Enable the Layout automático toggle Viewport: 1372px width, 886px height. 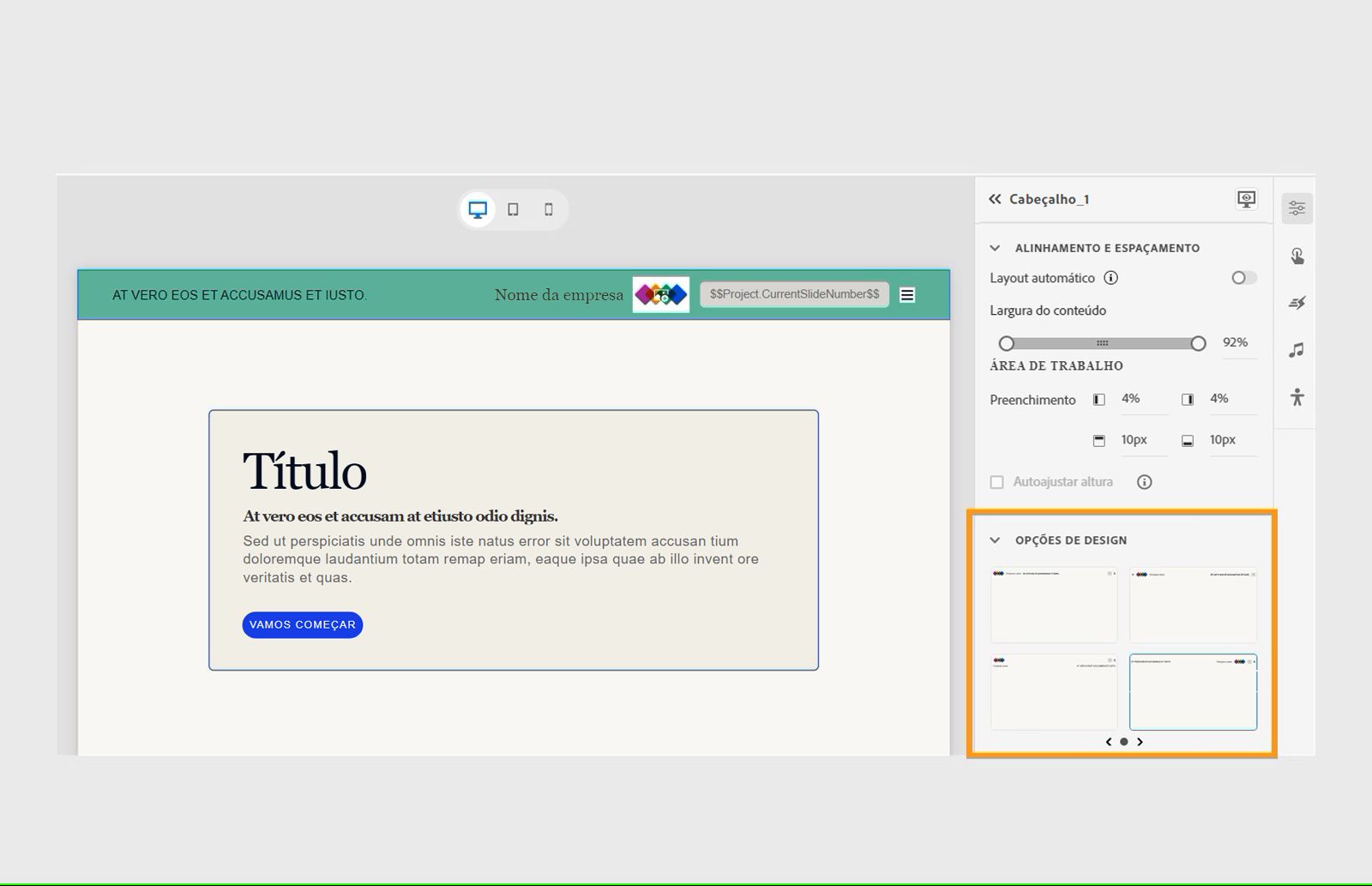(x=1243, y=278)
